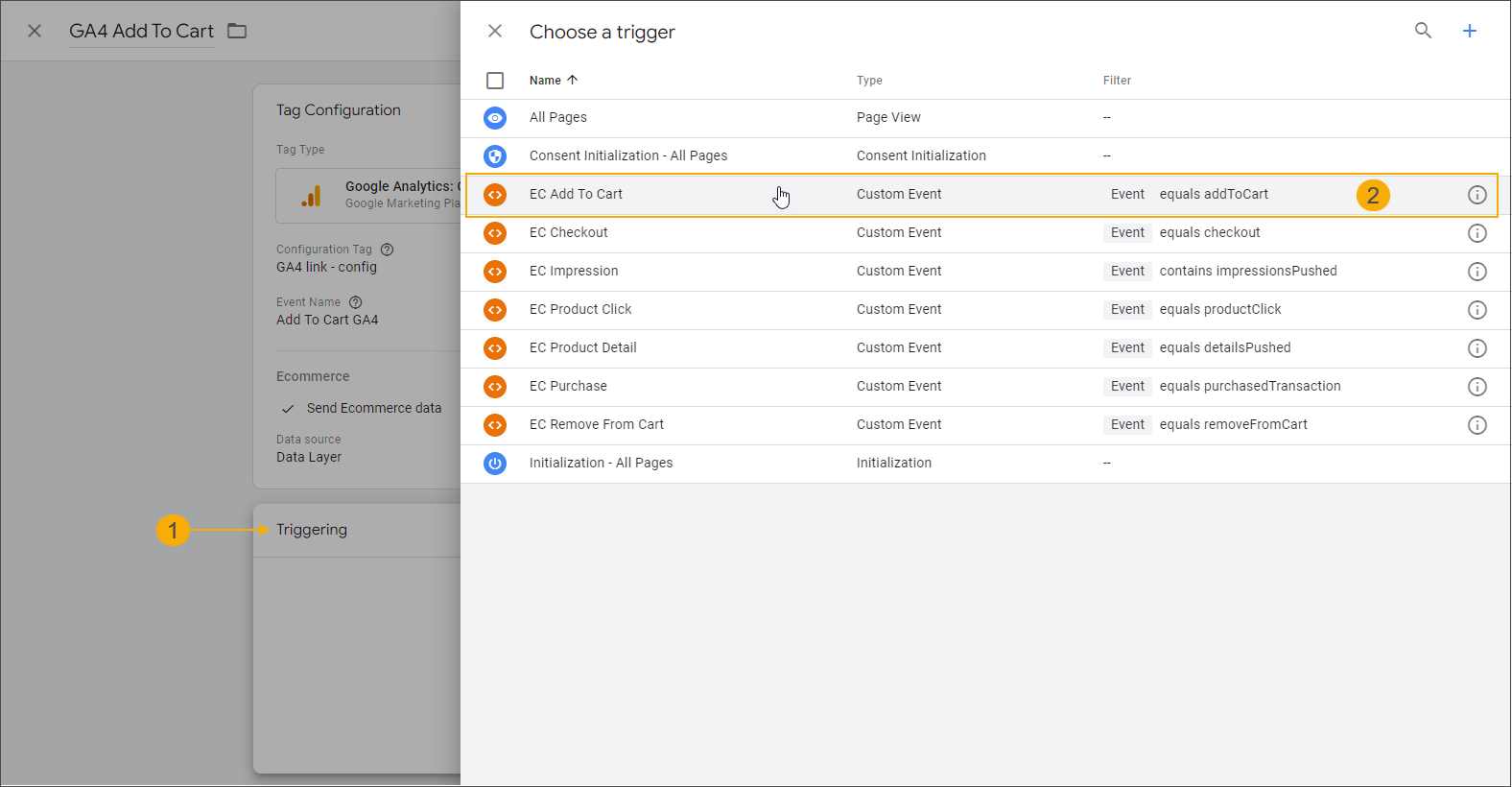
Task: Choose the Initialization - All Pages trigger
Action: coord(602,463)
